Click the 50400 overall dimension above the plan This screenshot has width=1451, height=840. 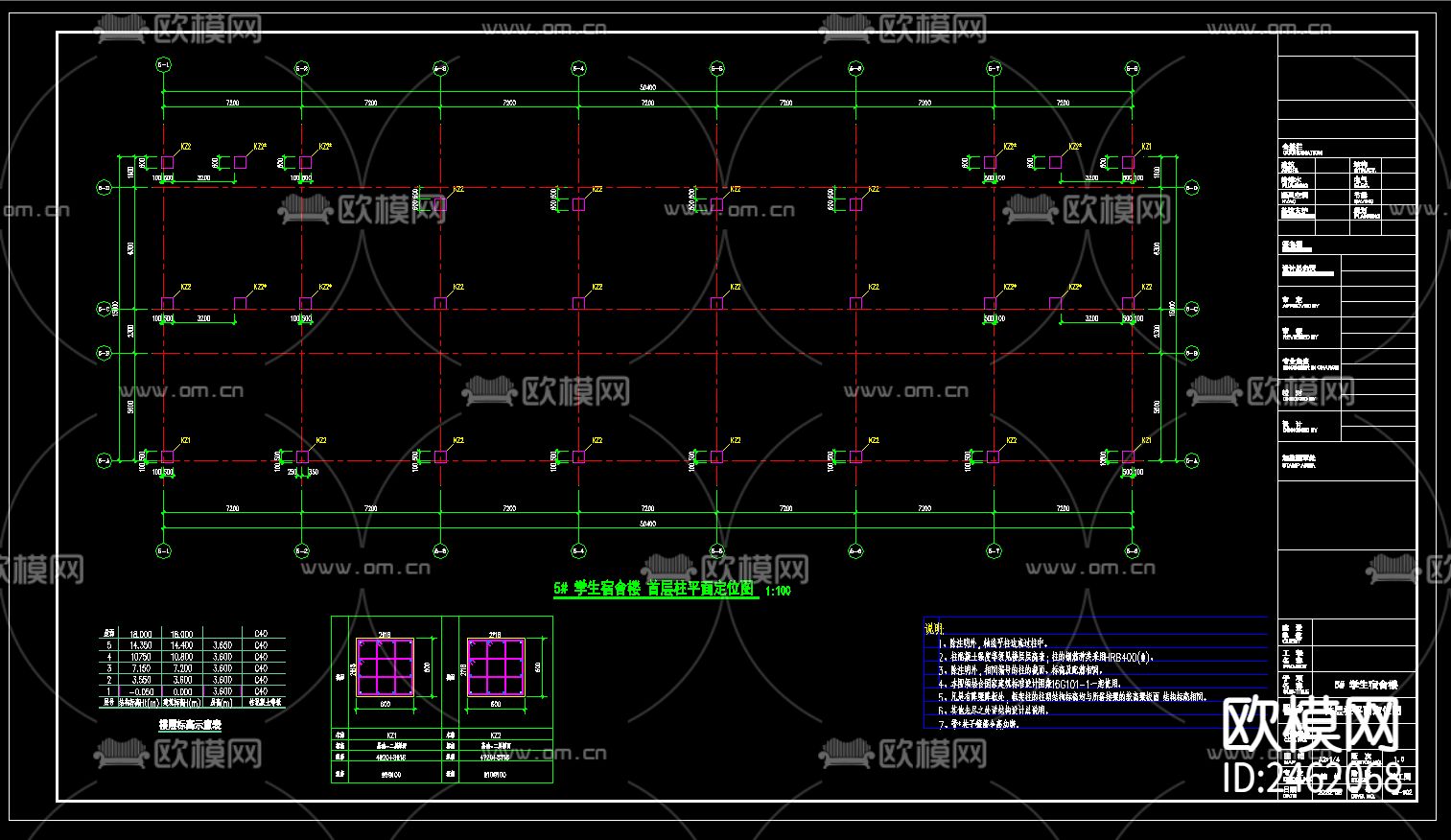pos(648,88)
